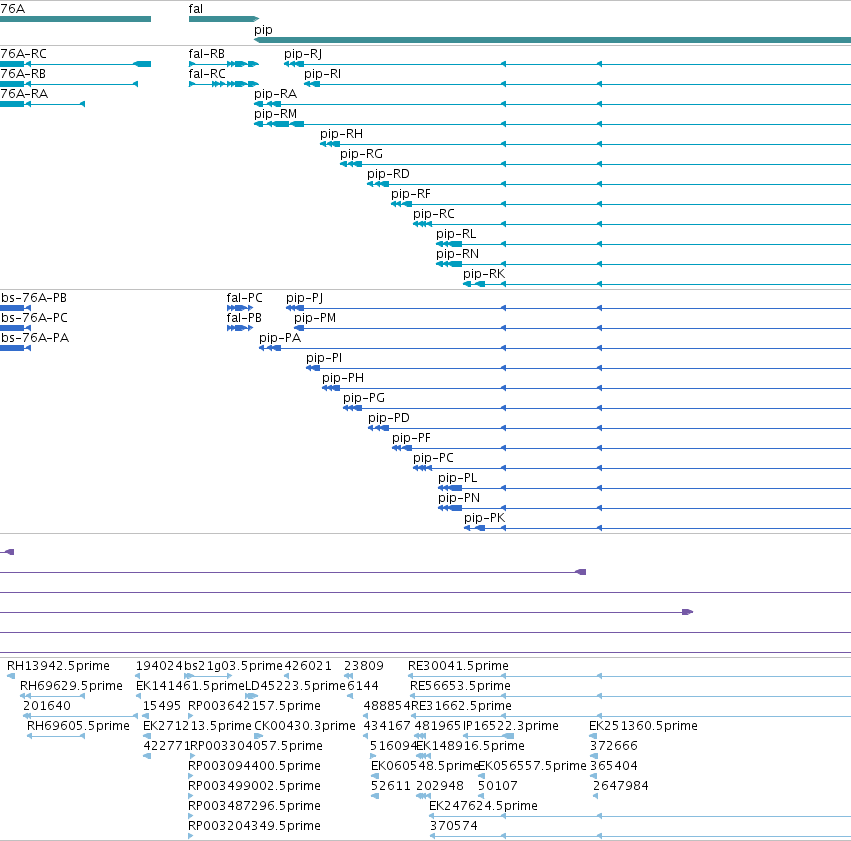Select the pip-RD transcript
851x841 pixels.
388,174
